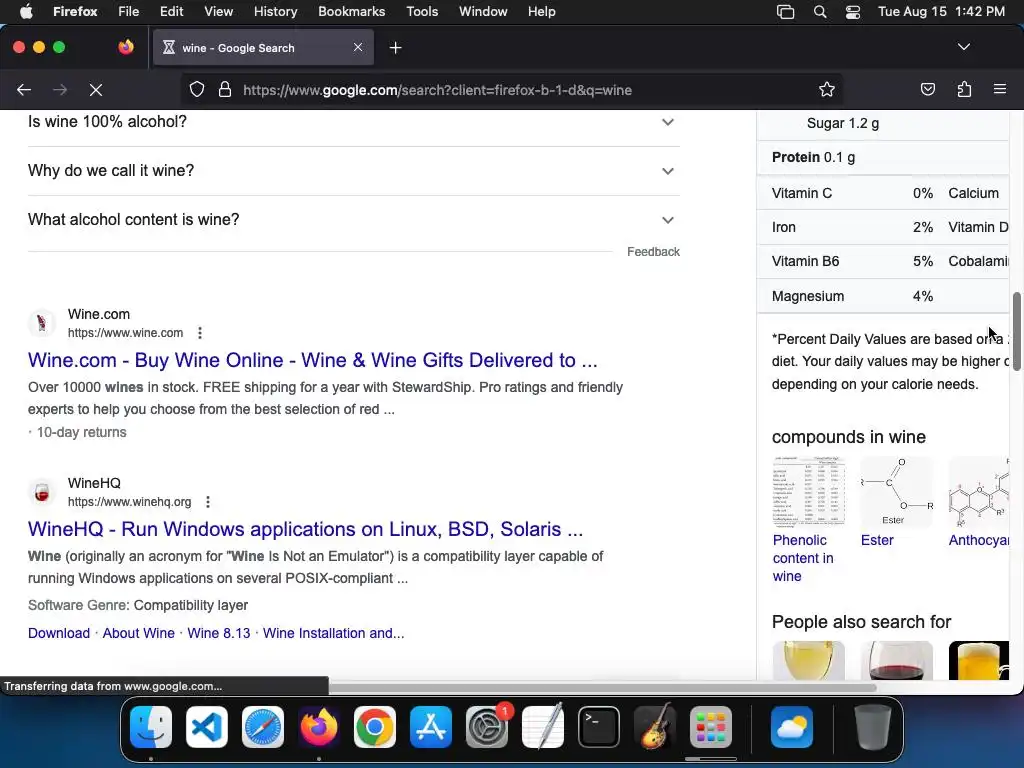Screen dimensions: 1024x768
Task: Open System Settings from dock
Action: (x=487, y=727)
